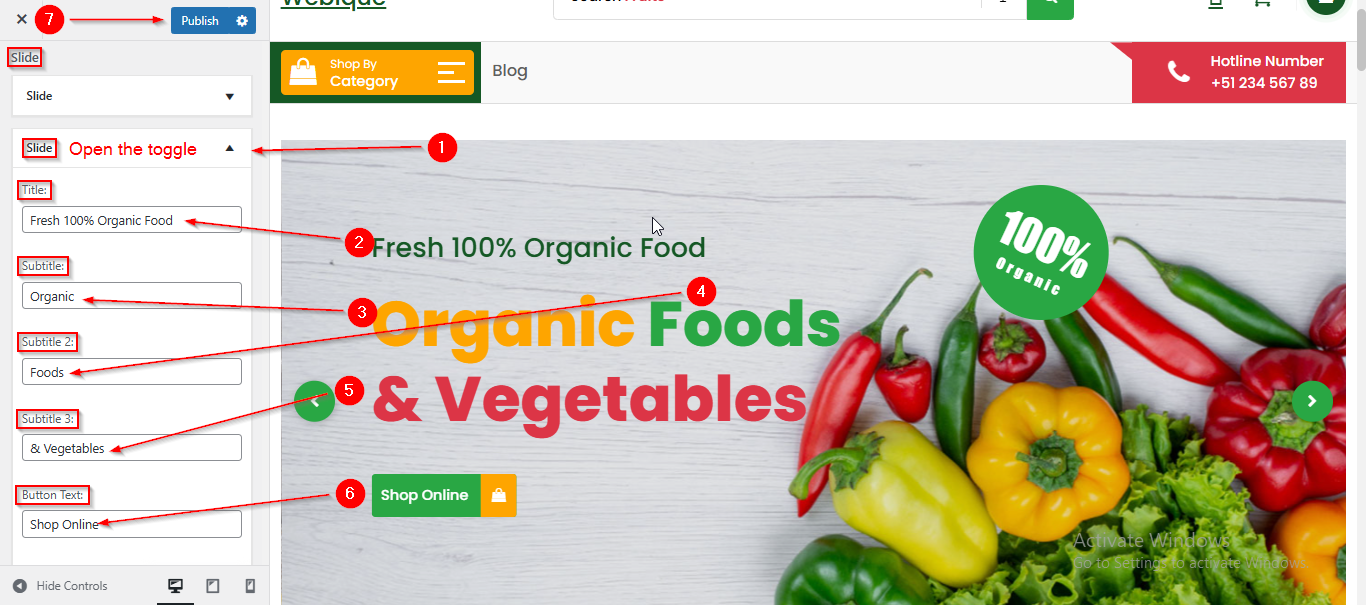Screen dimensions: 1366x605
Task: Go to next slide arrow
Action: point(1312,401)
